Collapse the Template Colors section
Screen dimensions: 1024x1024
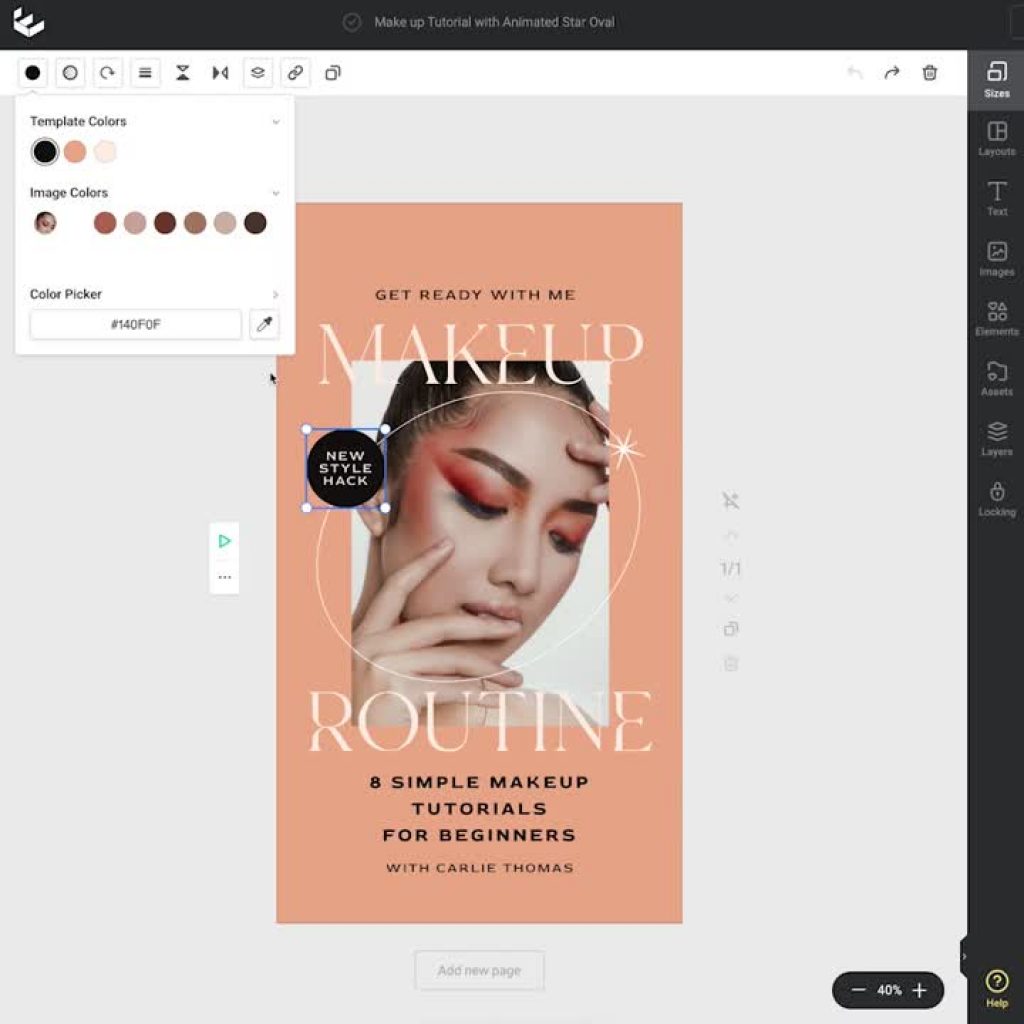pyautogui.click(x=276, y=122)
